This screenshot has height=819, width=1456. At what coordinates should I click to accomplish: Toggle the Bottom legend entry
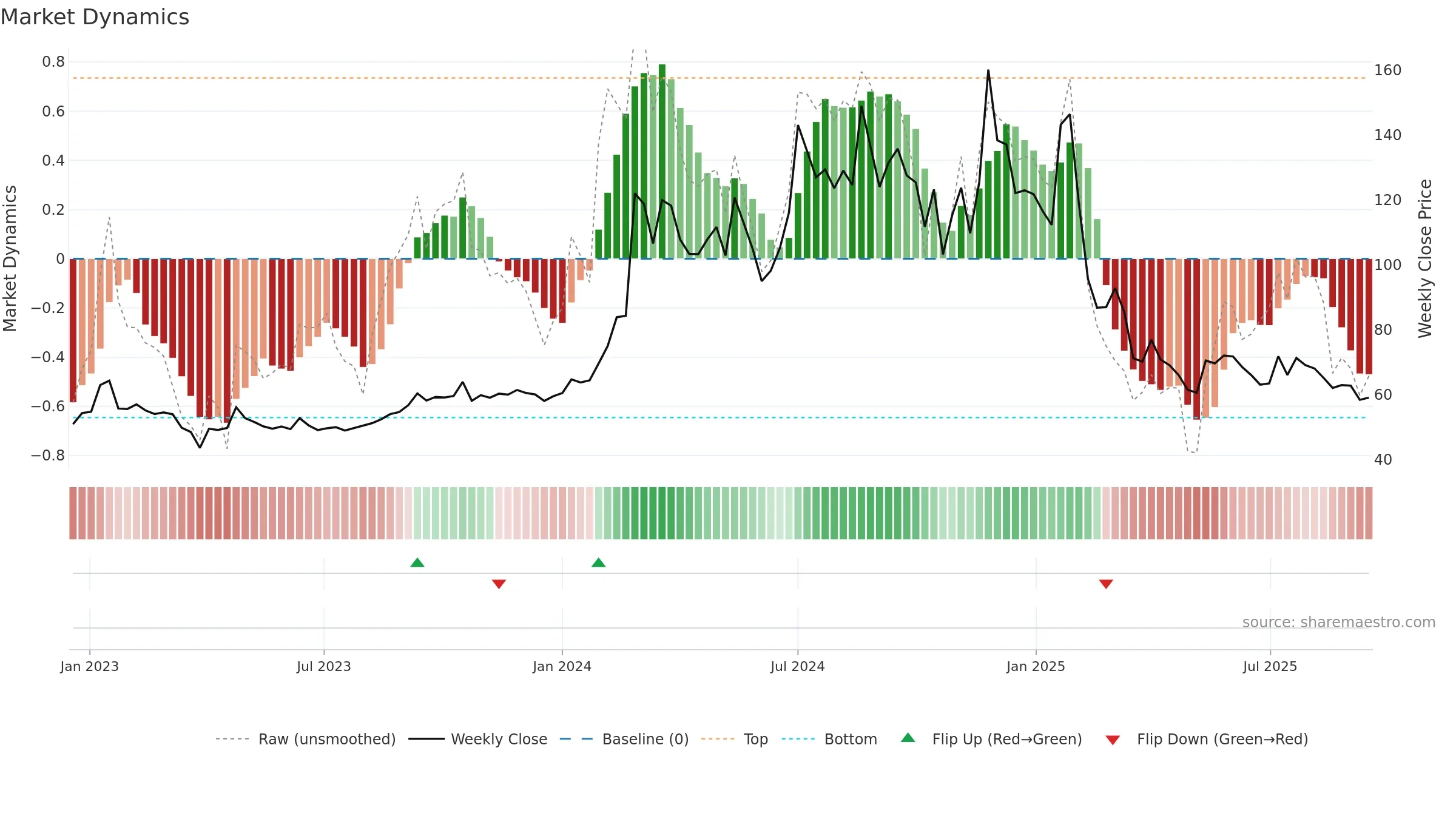click(x=829, y=739)
